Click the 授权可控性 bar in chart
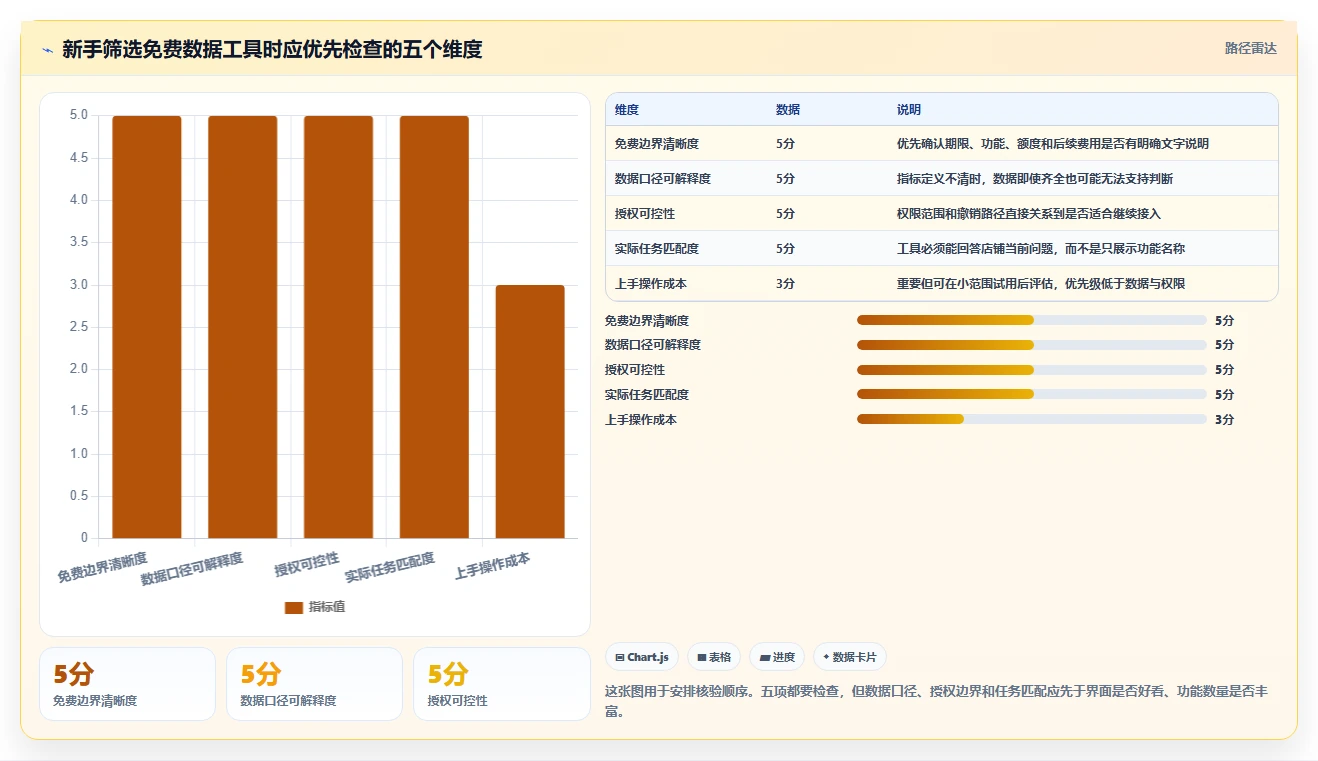 coord(338,327)
